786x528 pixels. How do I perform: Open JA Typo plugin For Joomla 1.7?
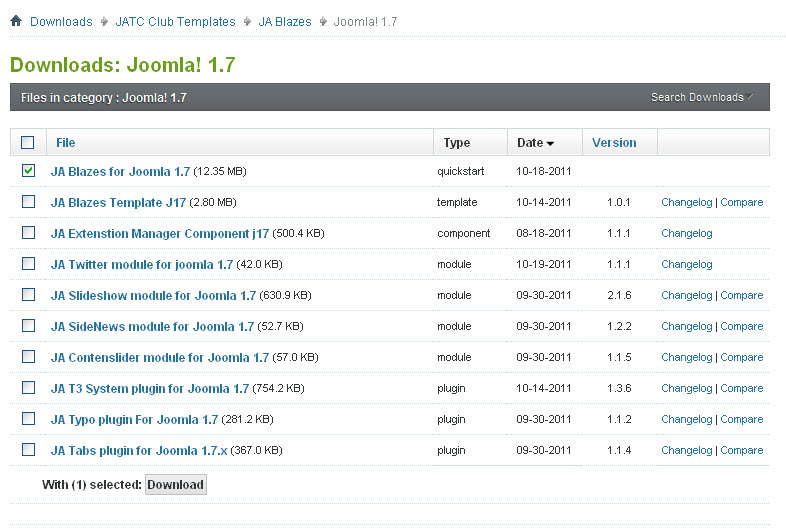[x=134, y=420]
